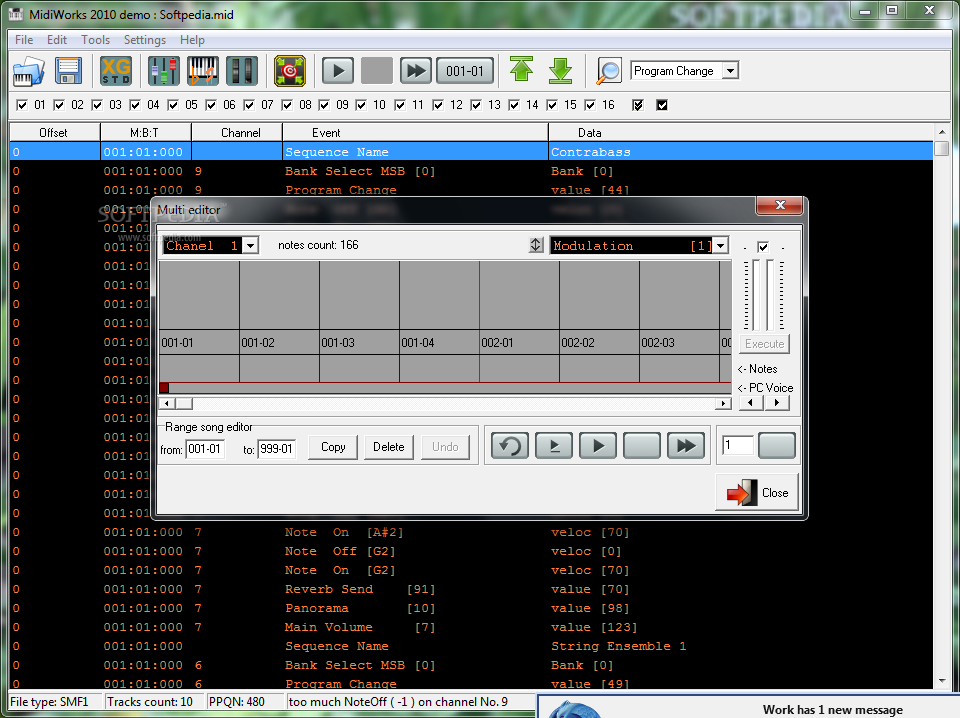Select the Sequence Name Contrabass row
960x718 pixels.
pyautogui.click(x=471, y=152)
